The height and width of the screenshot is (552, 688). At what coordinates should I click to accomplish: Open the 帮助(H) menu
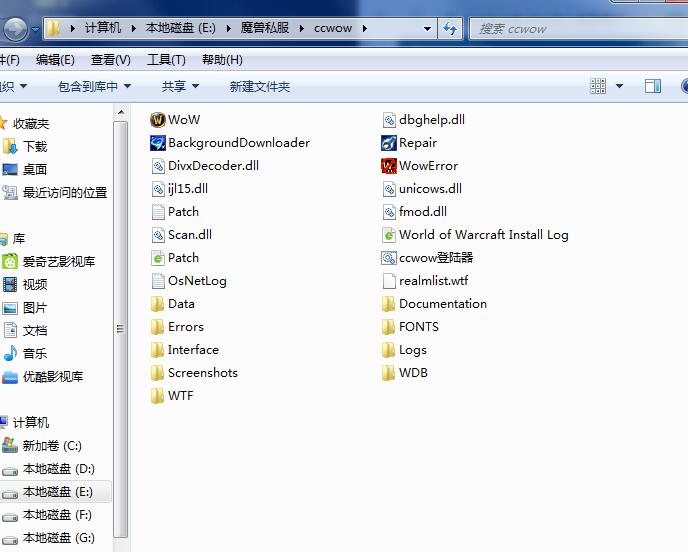click(x=222, y=60)
